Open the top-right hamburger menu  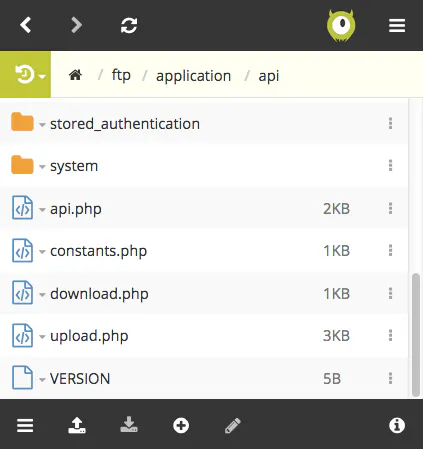pos(397,26)
